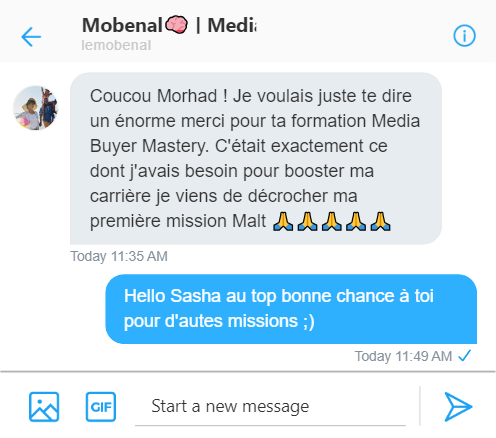Open sender's profile picture
This screenshot has width=496, height=438.
pyautogui.click(x=35, y=108)
